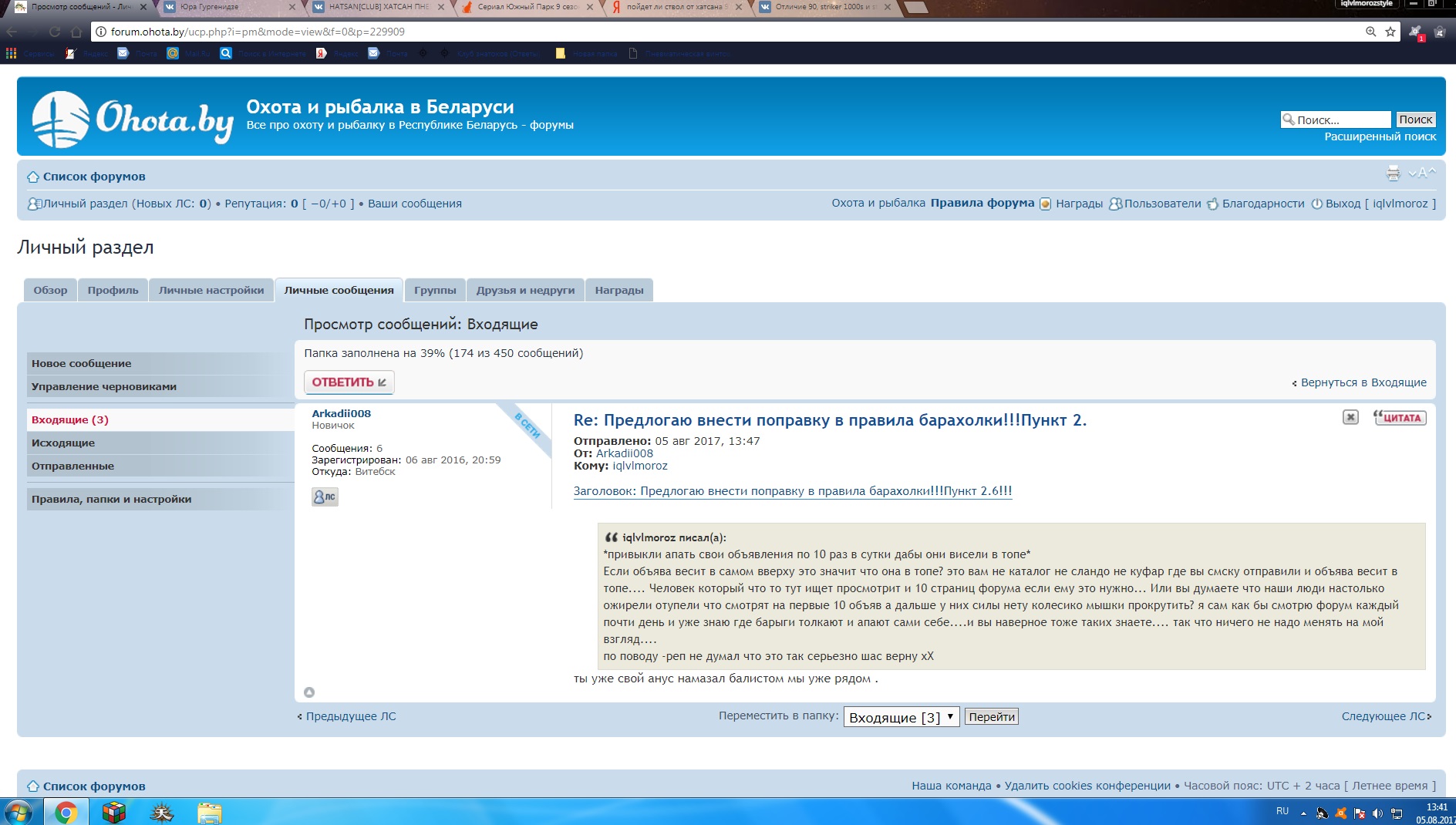
Task: Open the Новое сообщение sidebar item
Action: (x=81, y=363)
